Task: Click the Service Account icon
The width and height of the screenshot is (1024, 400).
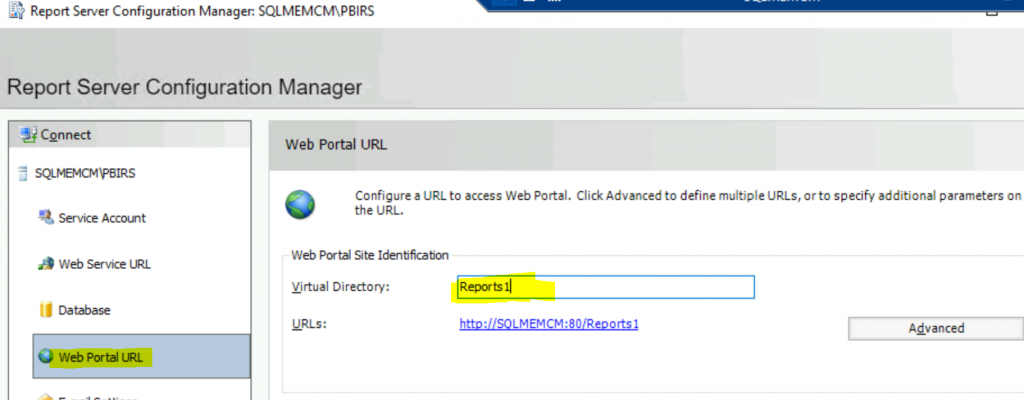Action: pos(45,217)
